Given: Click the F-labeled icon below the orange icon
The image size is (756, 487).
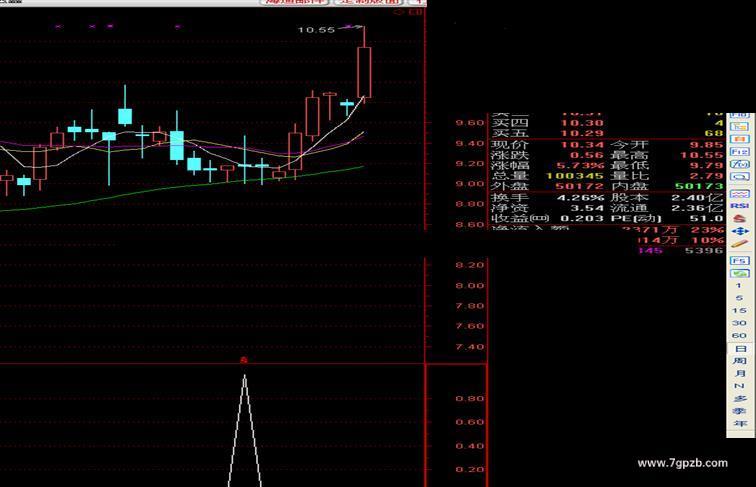Looking at the screenshot, I should (740, 152).
